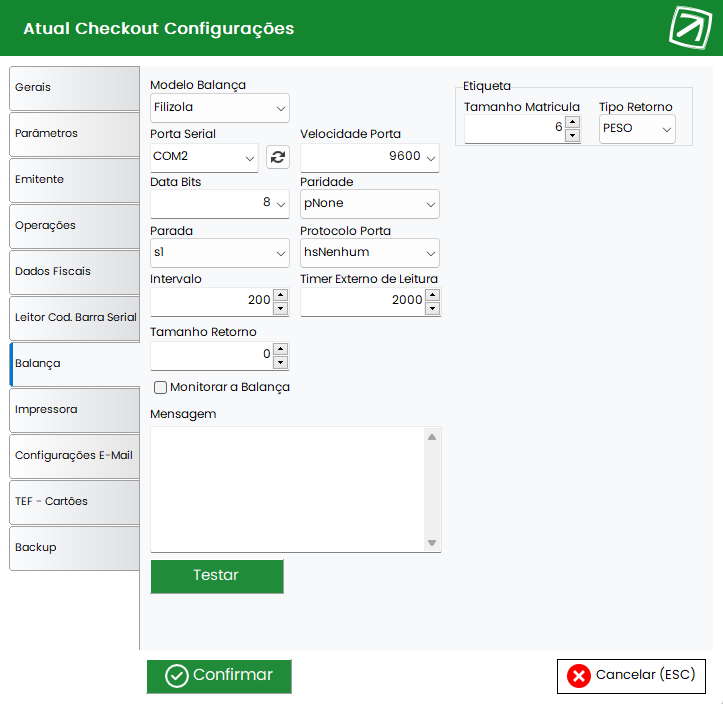Open the Tipo Retorno PESO dropdown

coord(637,129)
